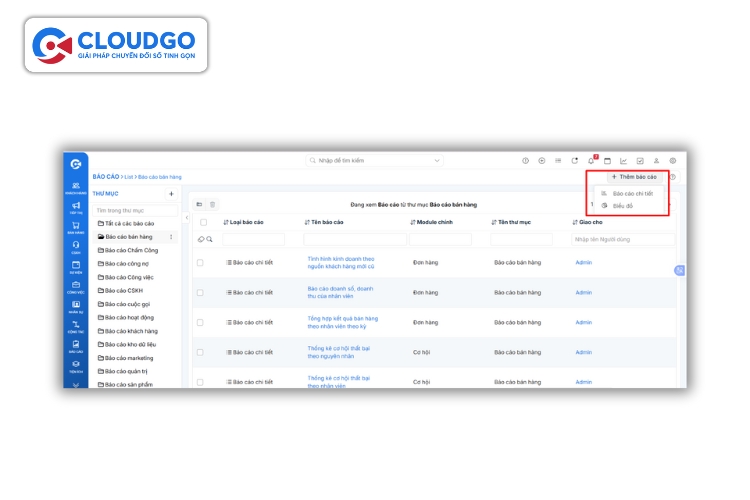Expand the global search box dropdown arrow
This screenshot has width=750, height=500.
(437, 160)
